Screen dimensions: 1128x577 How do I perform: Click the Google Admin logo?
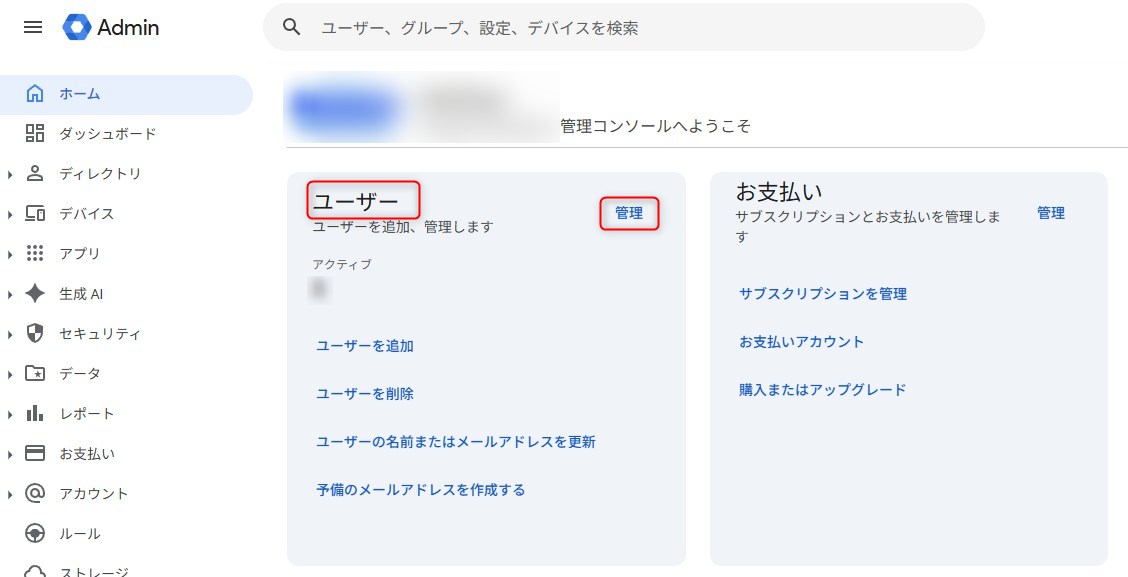[77, 28]
